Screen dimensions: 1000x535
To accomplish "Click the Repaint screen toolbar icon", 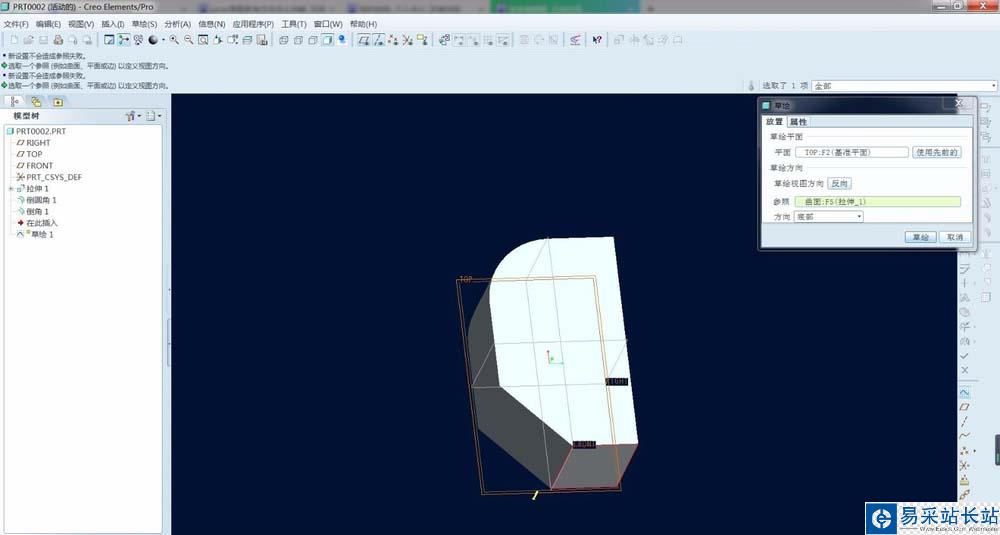I will (x=109, y=40).
